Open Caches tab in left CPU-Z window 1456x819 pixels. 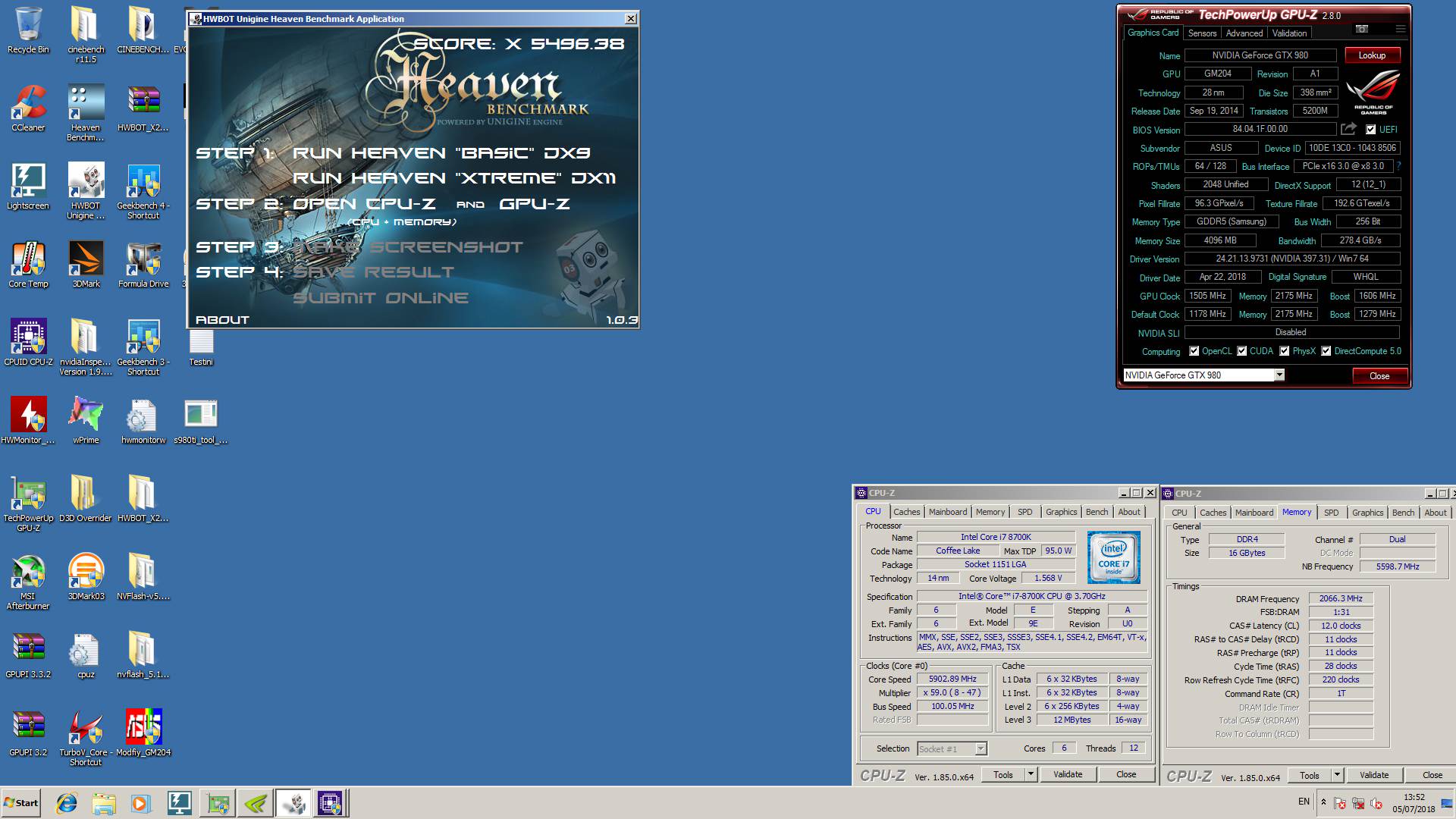[x=906, y=512]
